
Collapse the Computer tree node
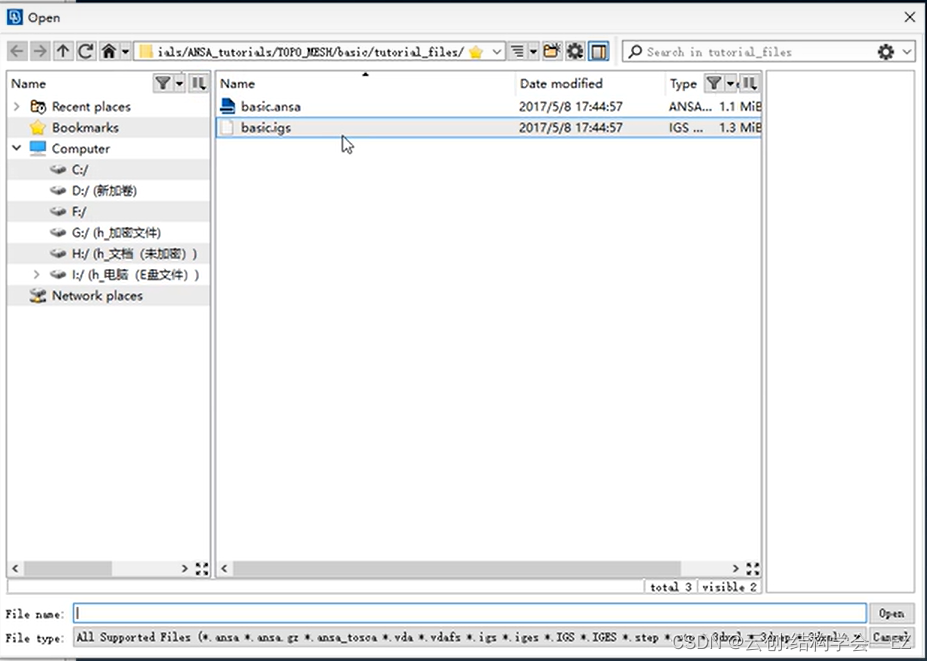[x=17, y=148]
